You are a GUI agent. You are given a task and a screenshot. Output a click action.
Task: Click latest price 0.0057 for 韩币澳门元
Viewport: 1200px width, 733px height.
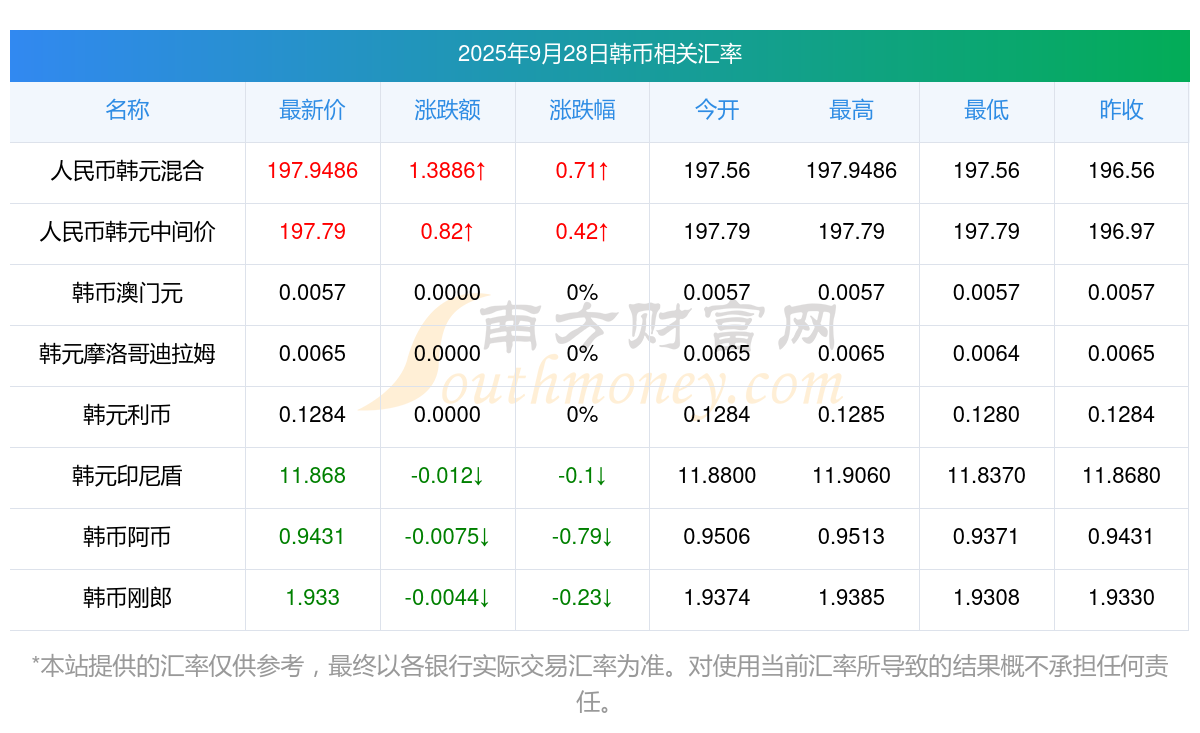[312, 293]
